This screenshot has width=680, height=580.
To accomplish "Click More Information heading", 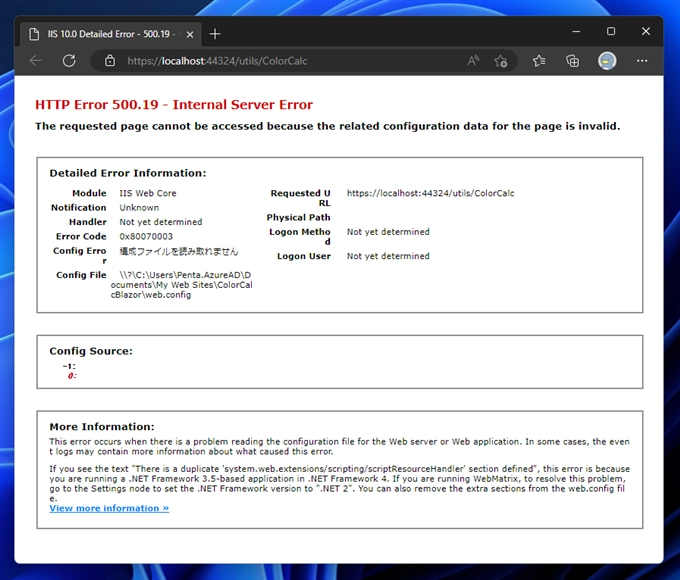I will pyautogui.click(x=102, y=427).
